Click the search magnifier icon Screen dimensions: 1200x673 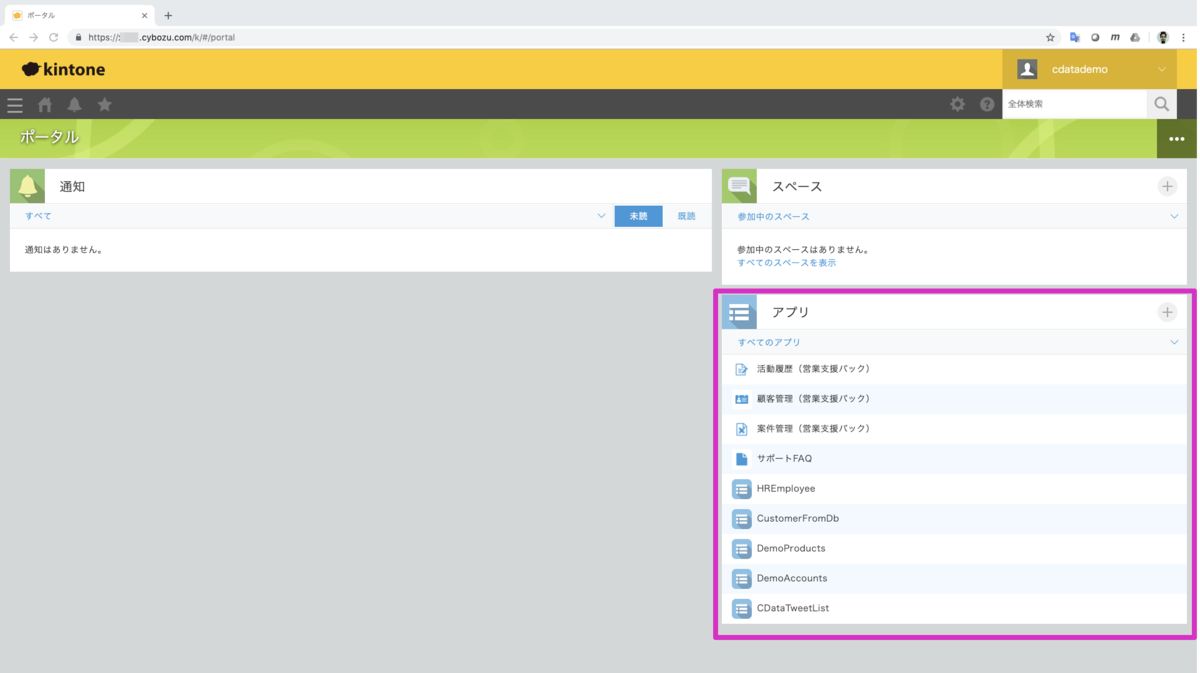coord(1161,104)
